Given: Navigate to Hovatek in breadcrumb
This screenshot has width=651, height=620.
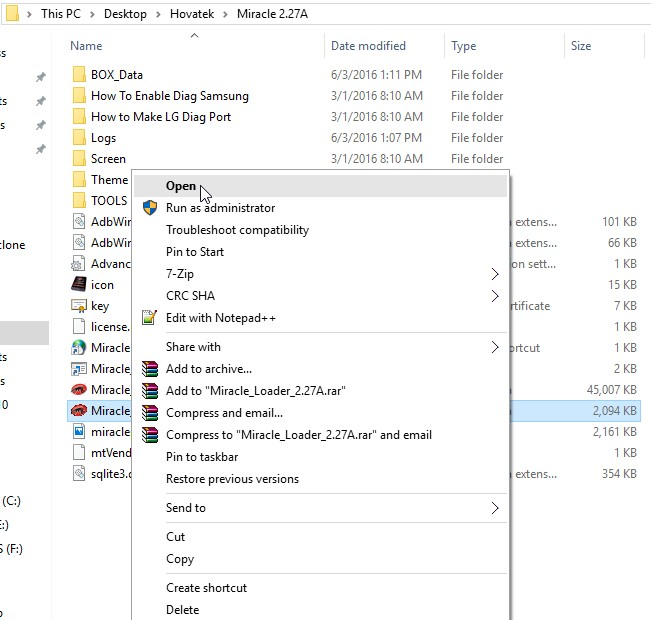Looking at the screenshot, I should (x=192, y=14).
